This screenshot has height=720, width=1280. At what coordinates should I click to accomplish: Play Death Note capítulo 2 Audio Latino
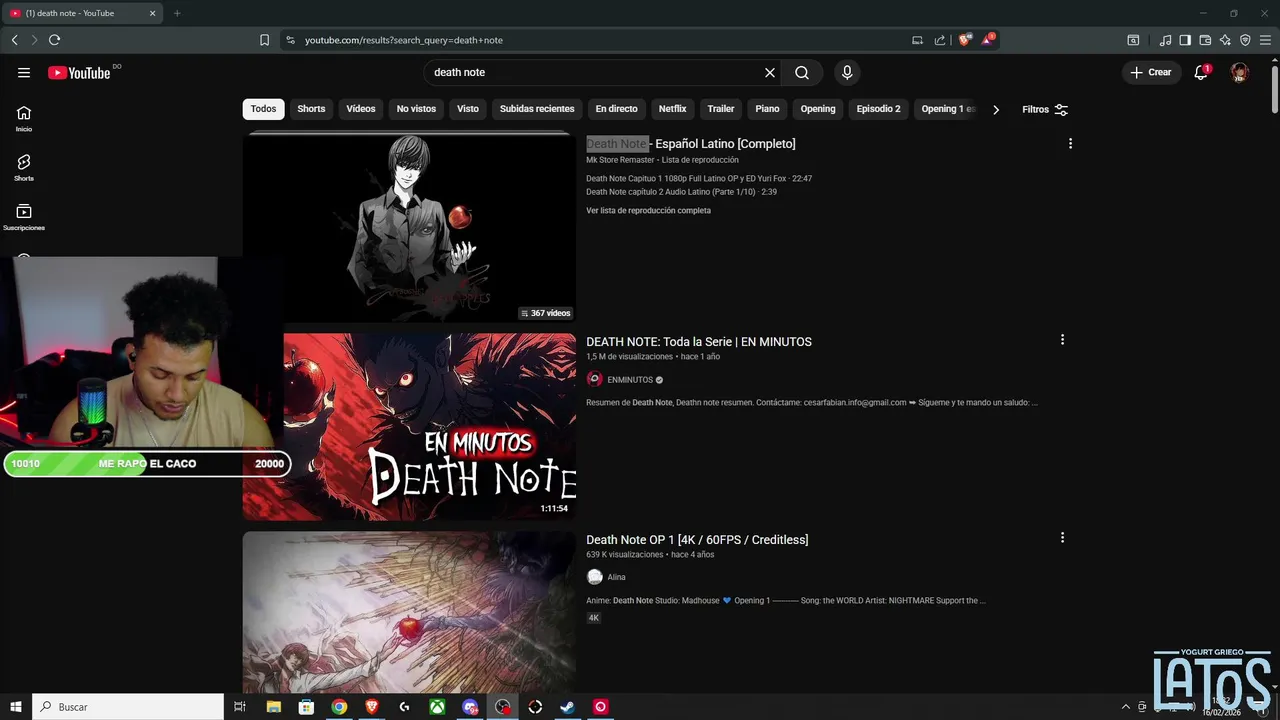[681, 192]
